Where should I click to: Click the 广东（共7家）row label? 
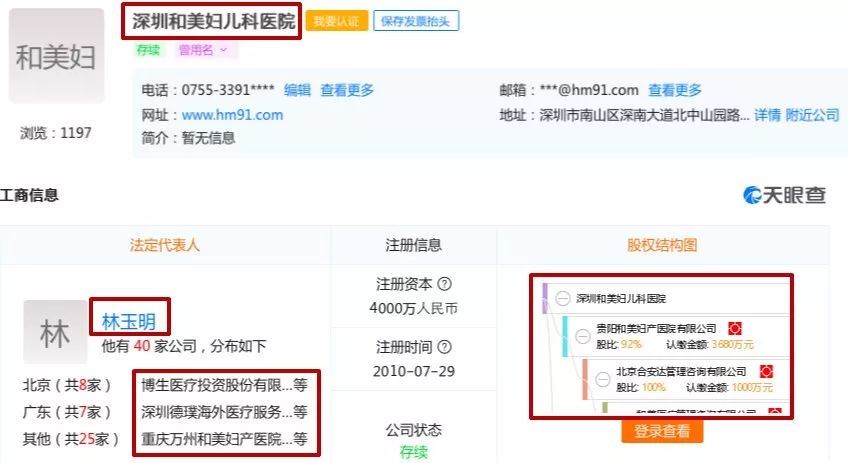(x=67, y=412)
